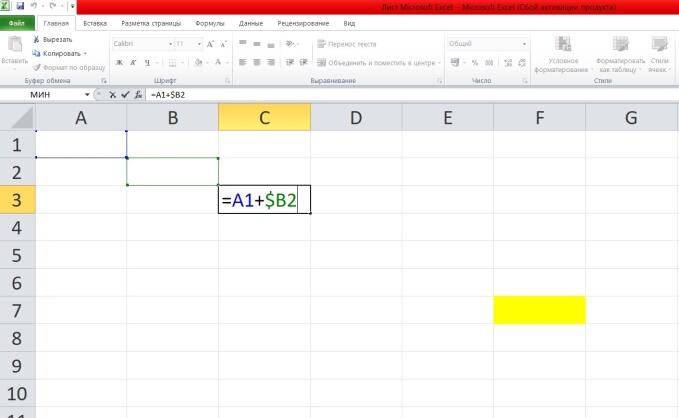The image size is (679, 418).
Task: Click the confirm checkmark in formula bar
Action: tap(125, 94)
